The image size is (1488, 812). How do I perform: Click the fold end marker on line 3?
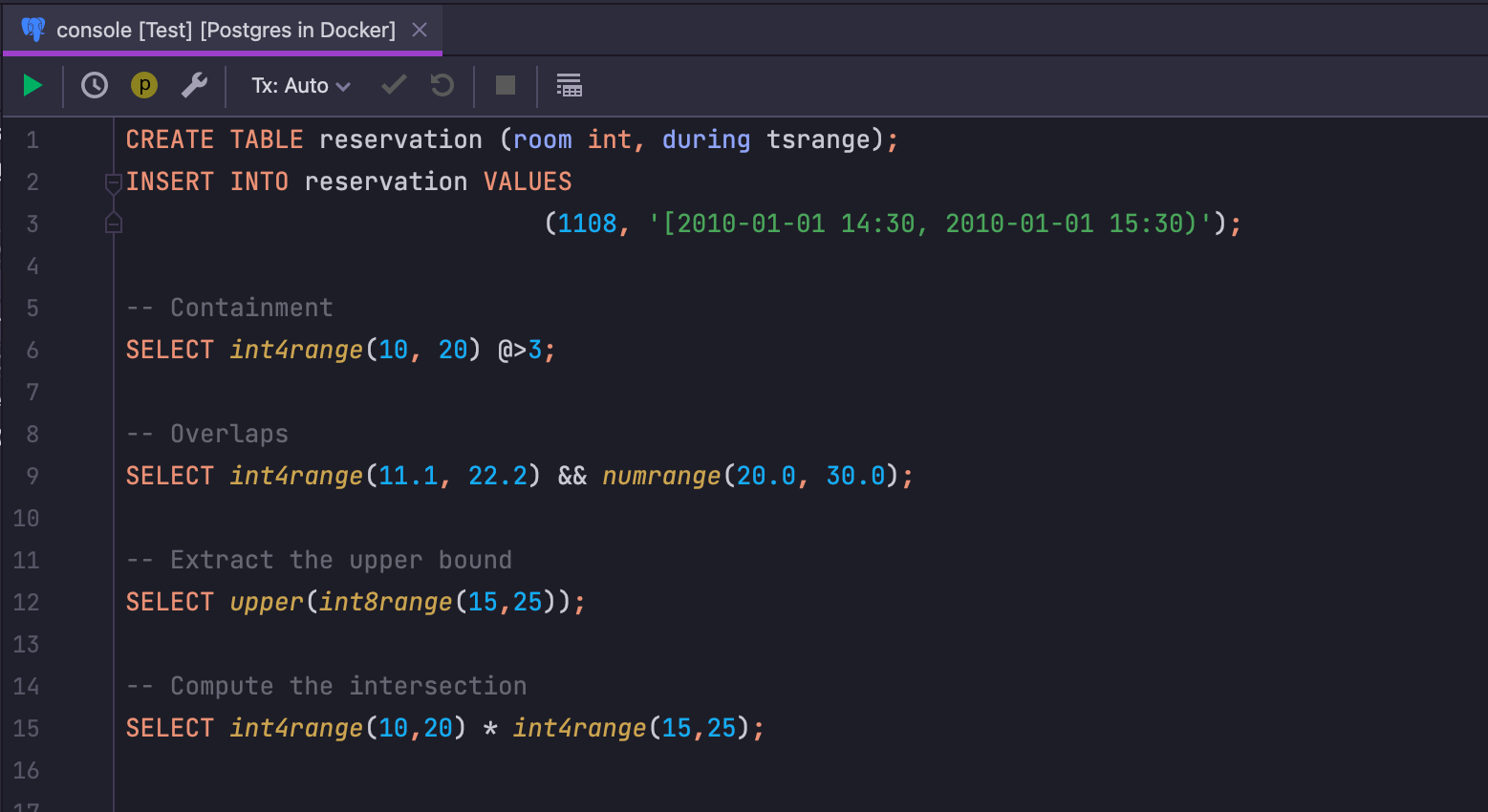click(x=114, y=224)
